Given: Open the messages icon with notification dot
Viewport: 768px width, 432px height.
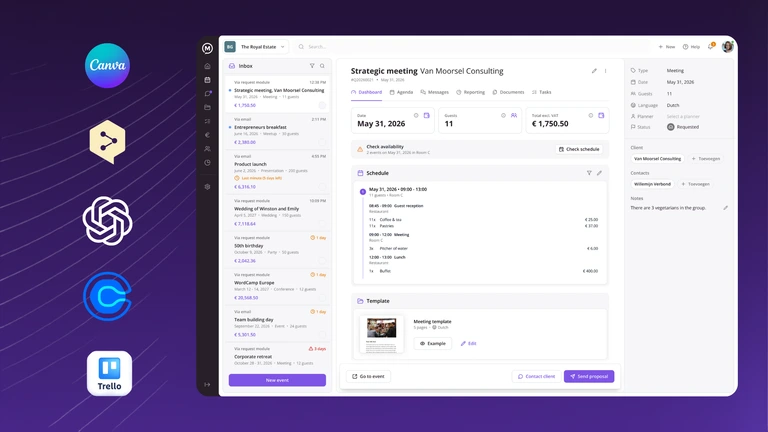Looking at the screenshot, I should tap(207, 94).
